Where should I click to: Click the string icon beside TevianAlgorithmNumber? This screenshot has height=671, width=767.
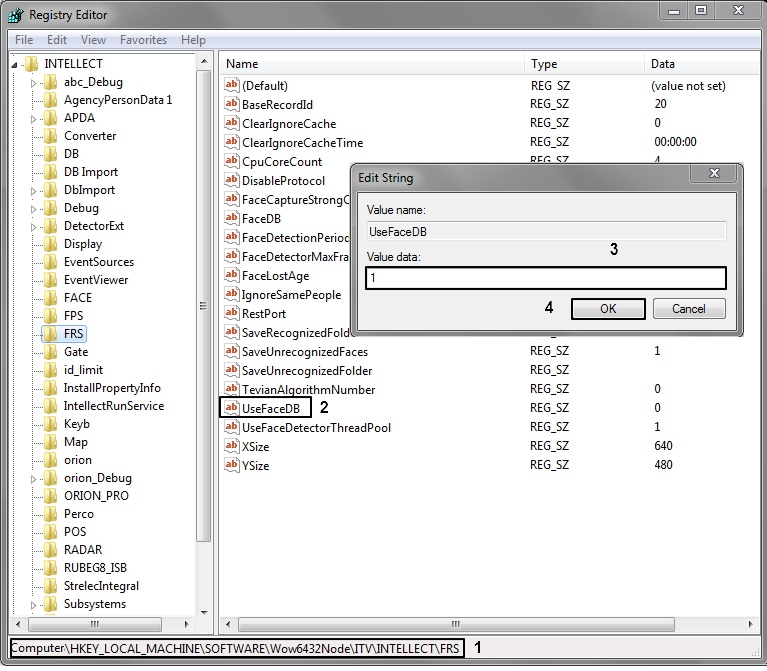pyautogui.click(x=232, y=389)
